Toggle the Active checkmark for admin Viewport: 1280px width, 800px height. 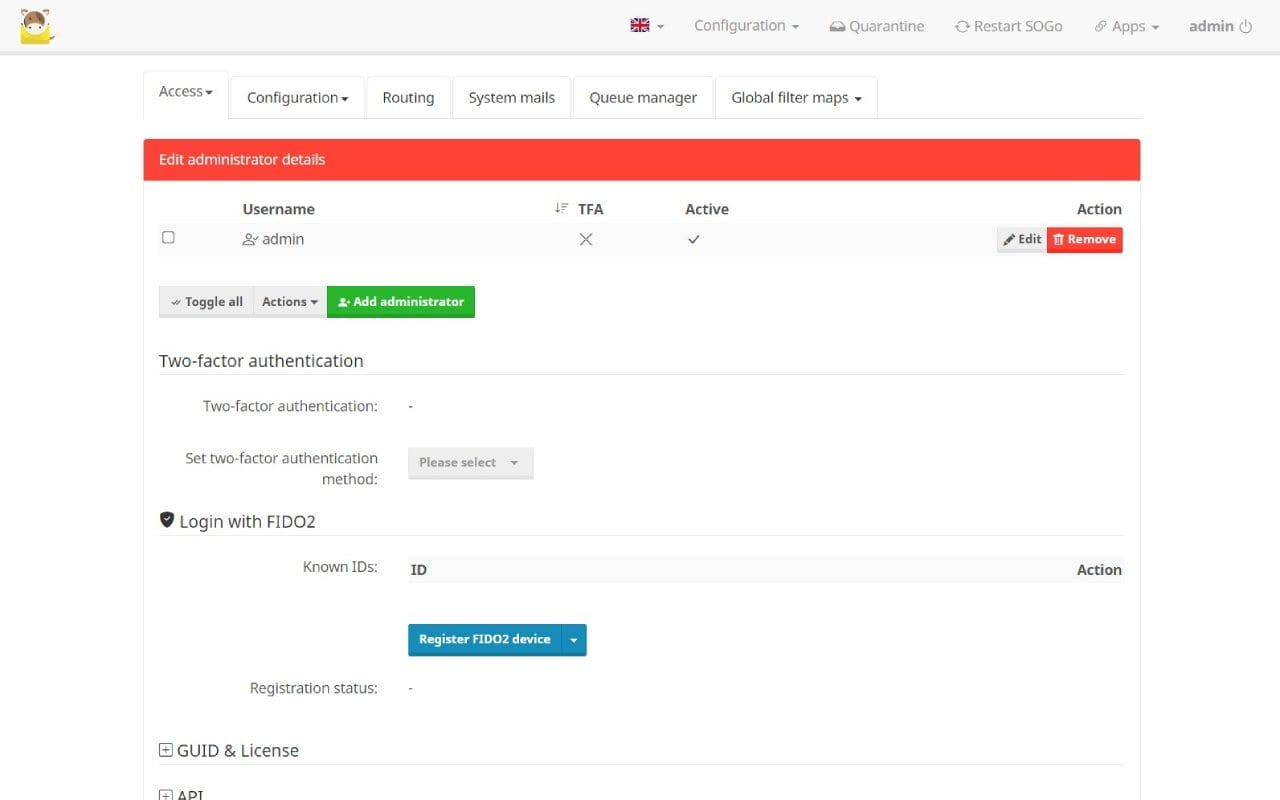click(693, 239)
